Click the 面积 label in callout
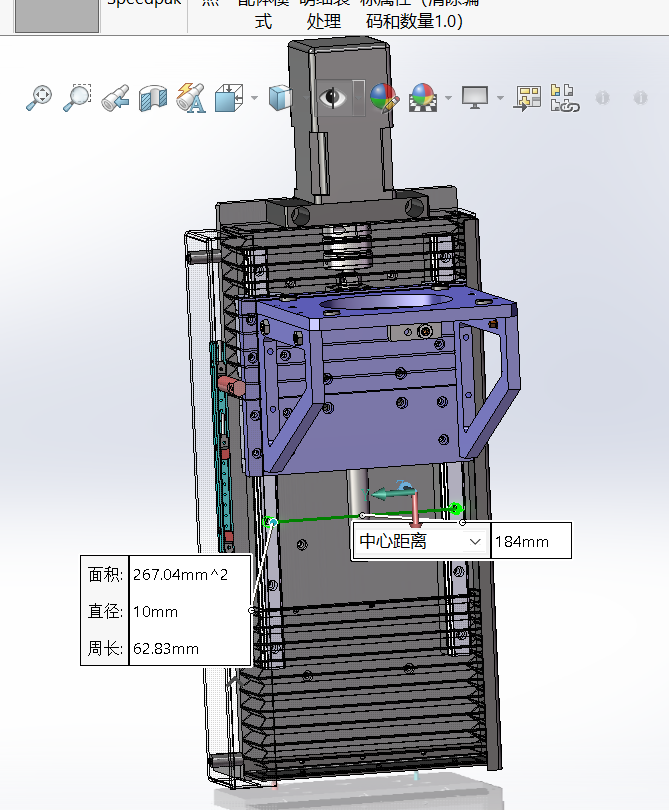Image resolution: width=669 pixels, height=810 pixels. coord(105,574)
